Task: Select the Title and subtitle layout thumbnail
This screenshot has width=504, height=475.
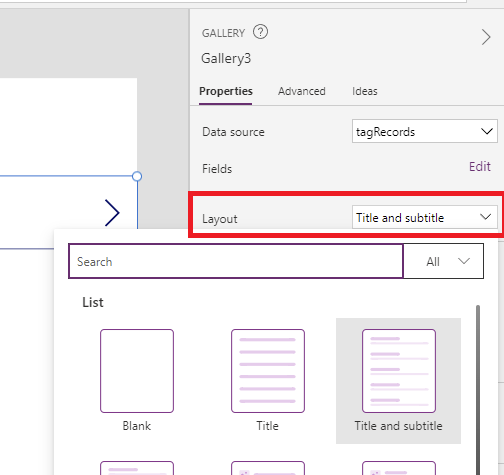Action: pos(399,371)
